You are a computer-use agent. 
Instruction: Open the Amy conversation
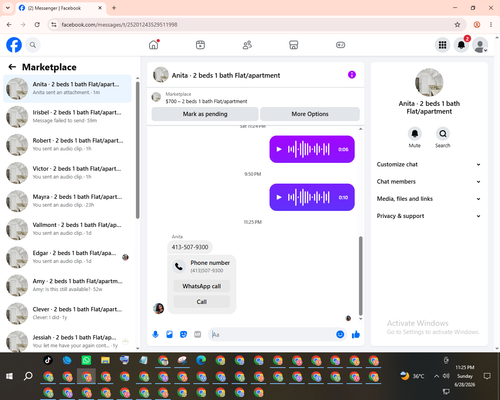tap(67, 285)
